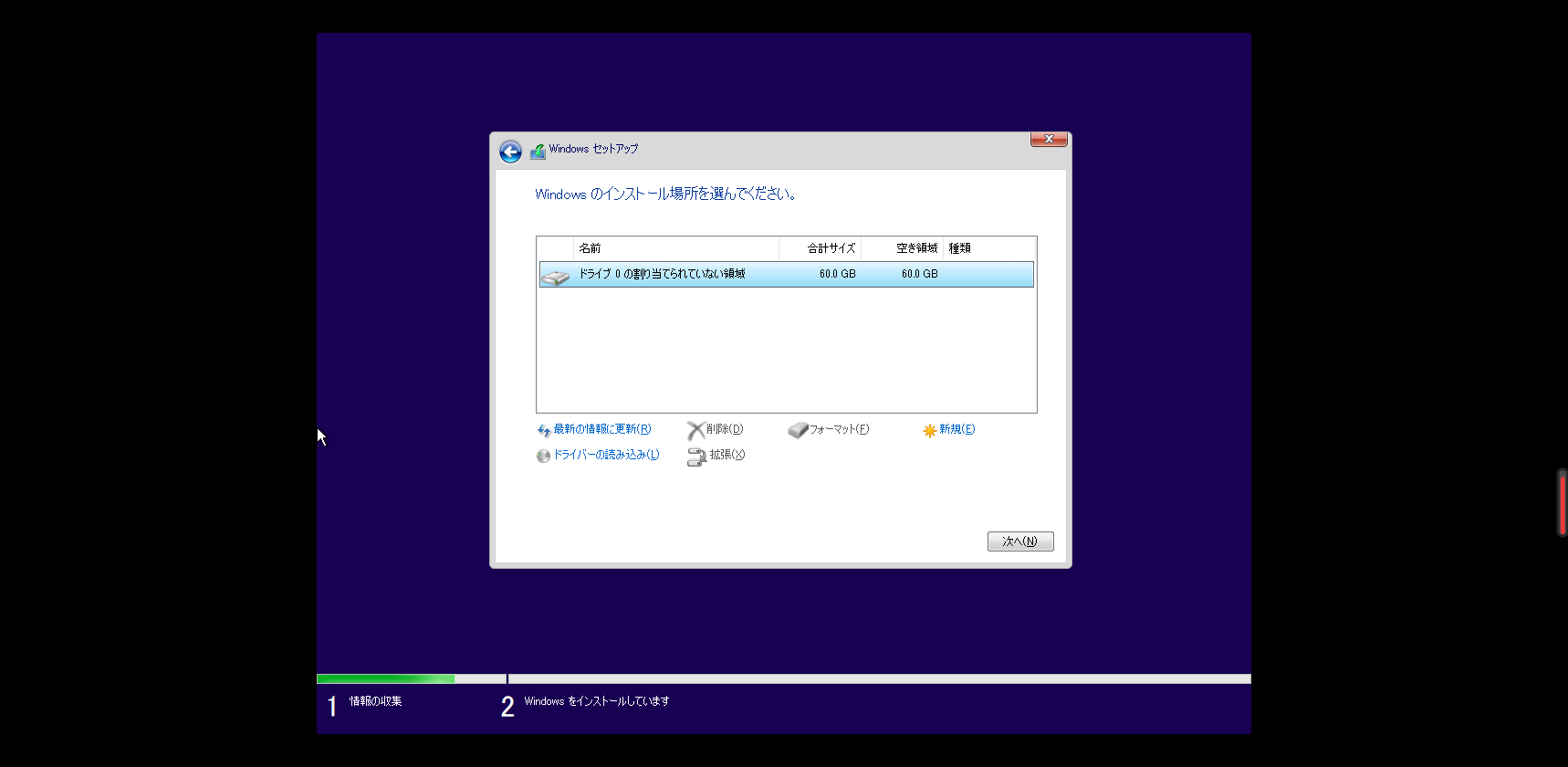1568x767 pixels.
Task: Click the Windows のインストール場所を選んでください heading
Action: [665, 194]
